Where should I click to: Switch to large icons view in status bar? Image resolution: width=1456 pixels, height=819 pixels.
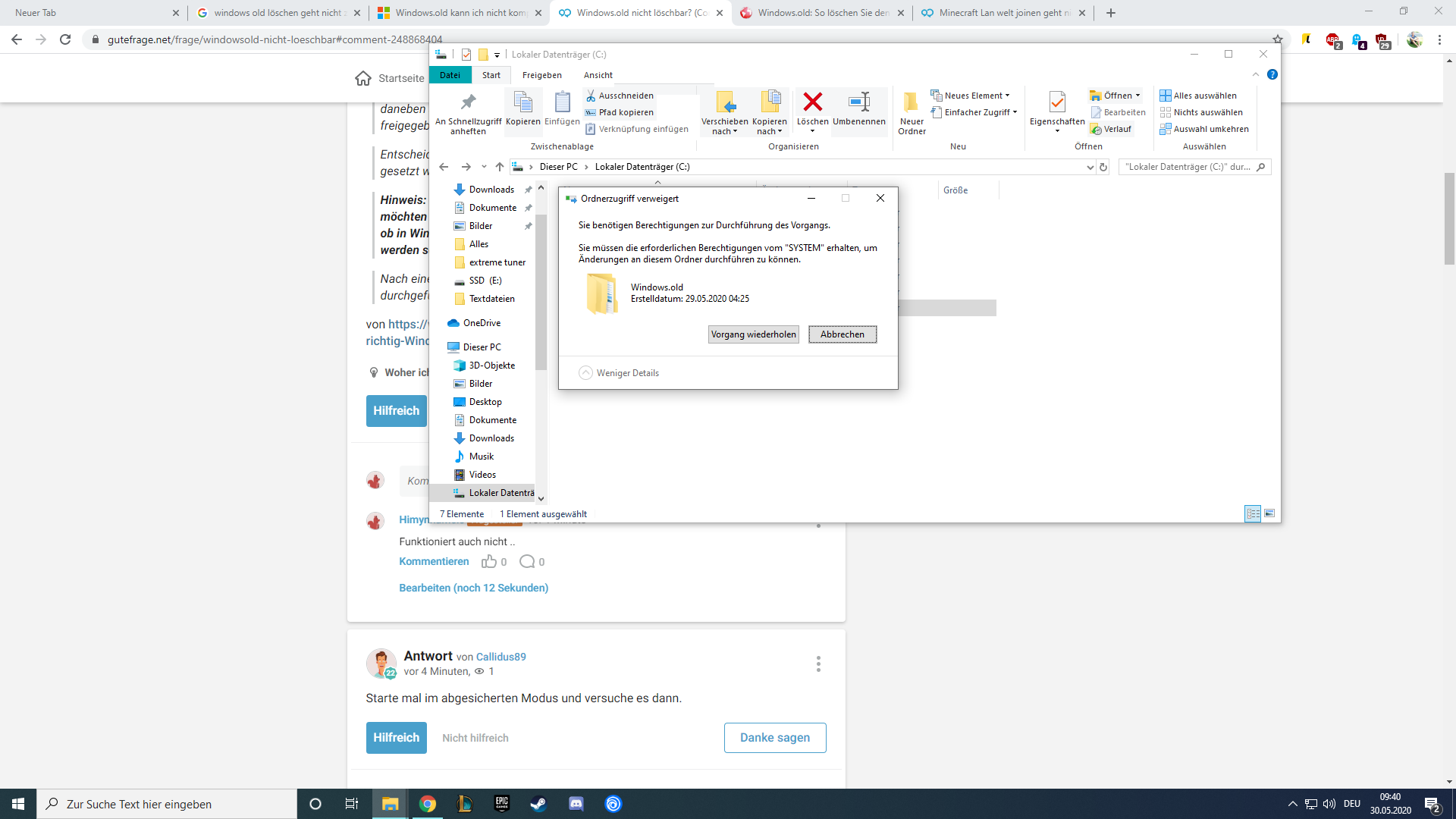click(1269, 513)
